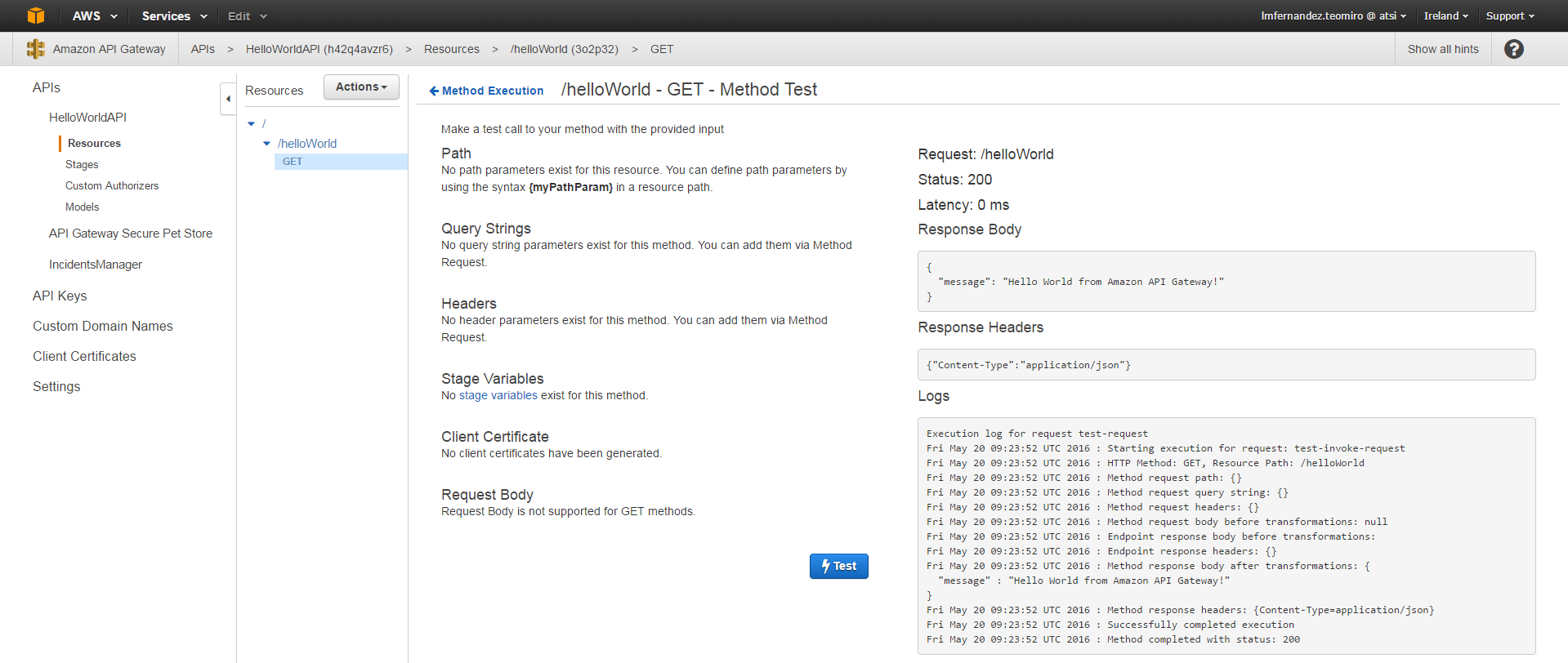Screen dimensions: 1568x663
Task: Click the Amazon API Gateway service icon
Action: (36, 49)
